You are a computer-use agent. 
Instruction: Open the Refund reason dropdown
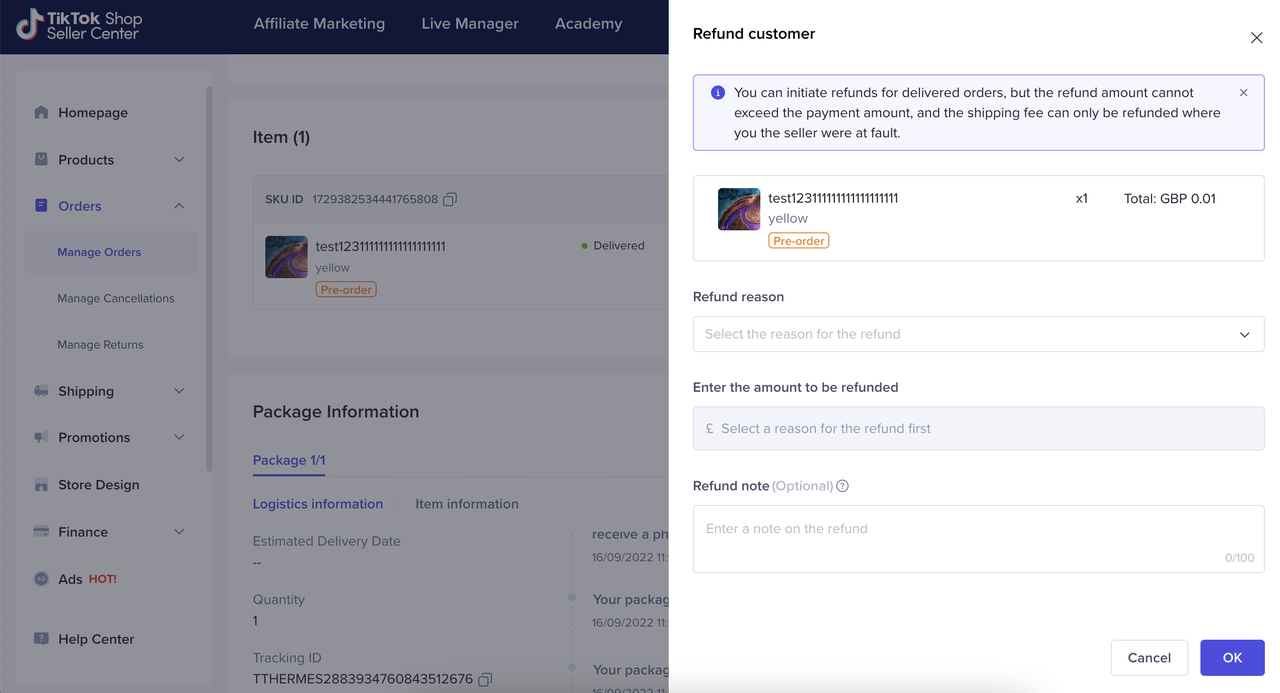(978, 334)
